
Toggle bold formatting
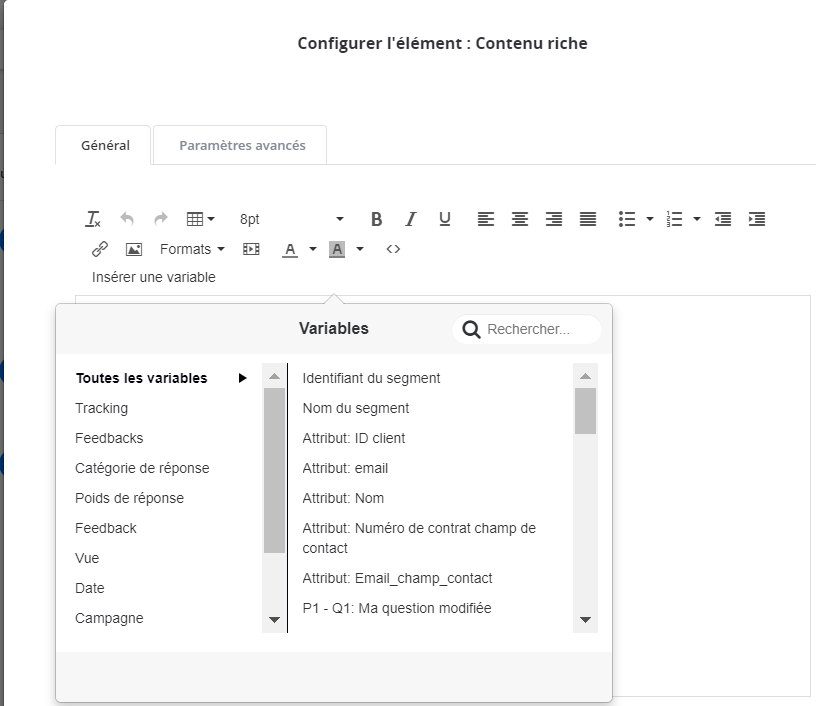click(376, 219)
